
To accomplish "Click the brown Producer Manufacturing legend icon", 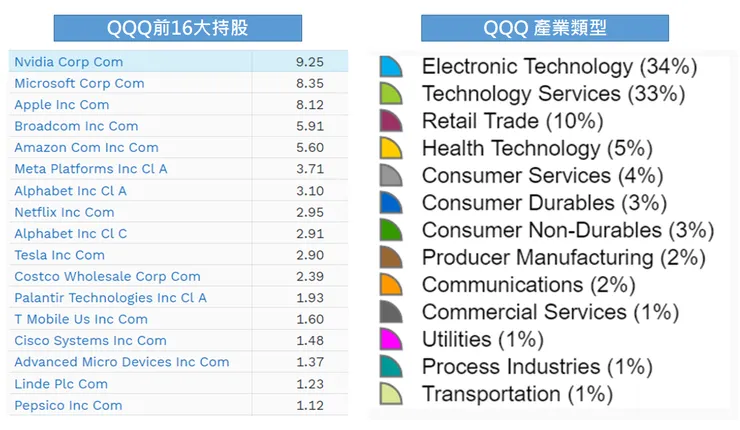I will point(391,258).
